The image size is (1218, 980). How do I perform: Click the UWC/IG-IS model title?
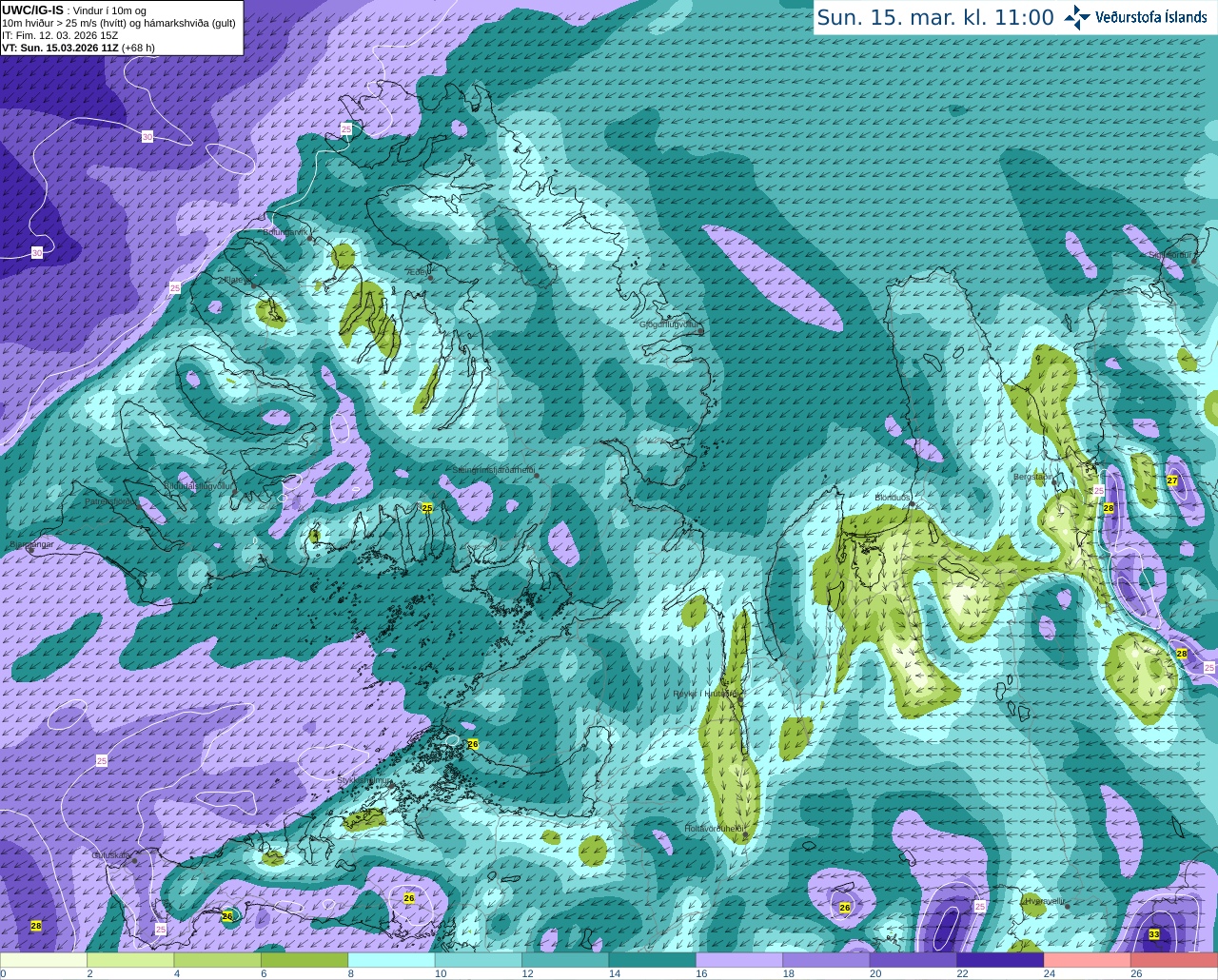(32, 10)
